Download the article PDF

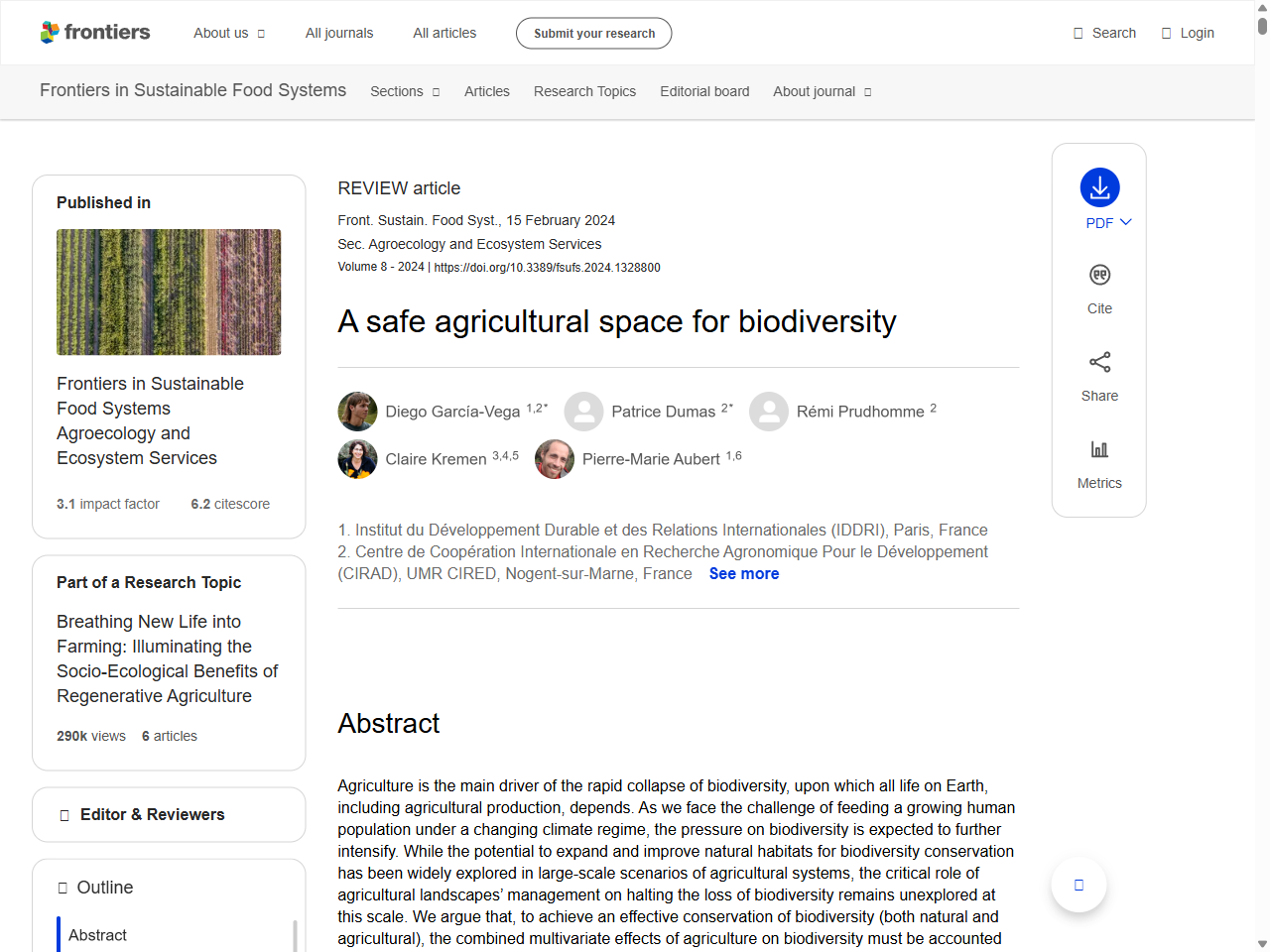coord(1098,188)
